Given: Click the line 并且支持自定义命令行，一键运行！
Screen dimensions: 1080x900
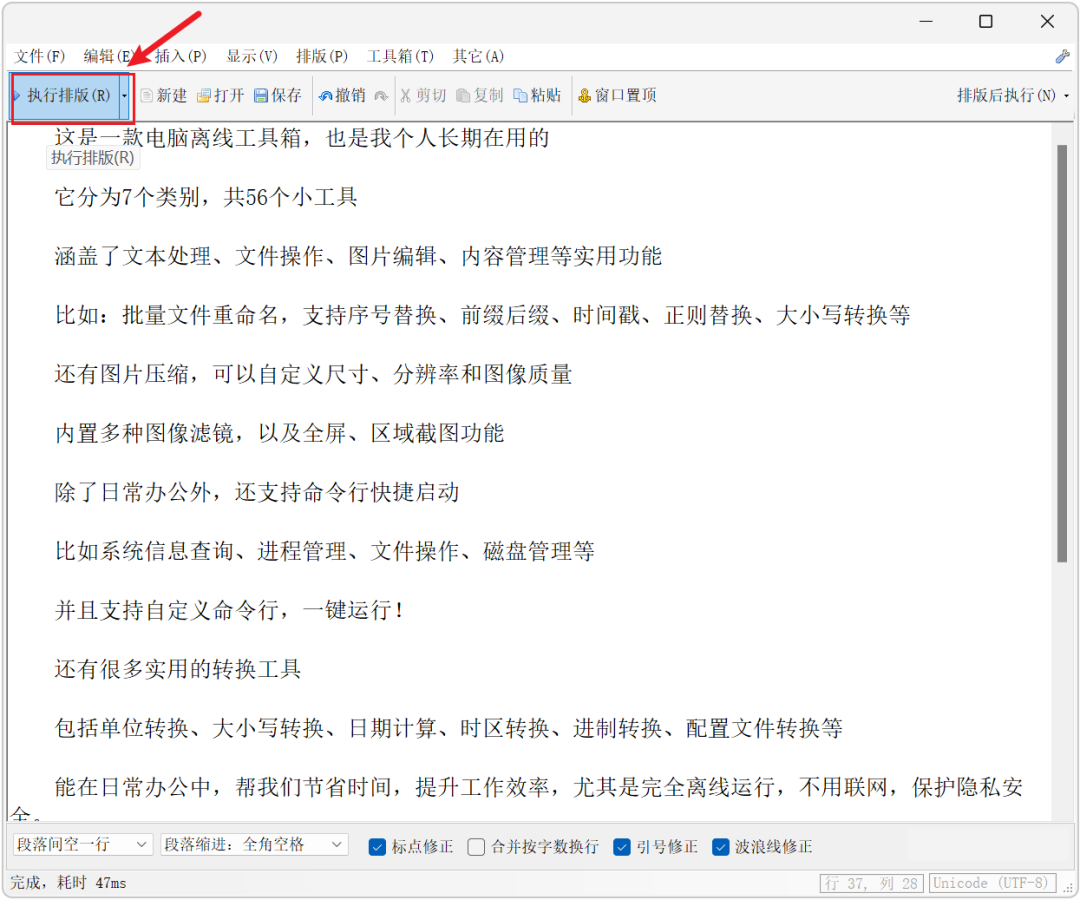Looking at the screenshot, I should [230, 611].
